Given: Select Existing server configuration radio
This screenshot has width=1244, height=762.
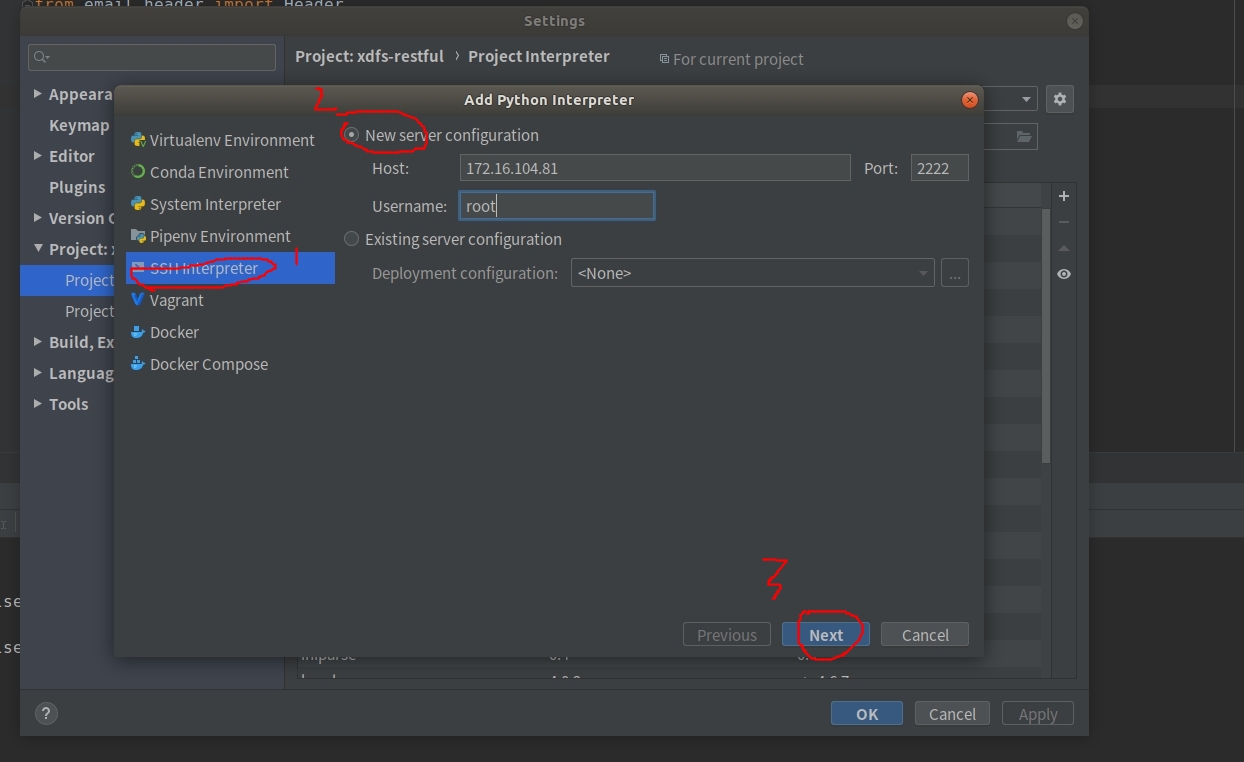Looking at the screenshot, I should point(351,239).
